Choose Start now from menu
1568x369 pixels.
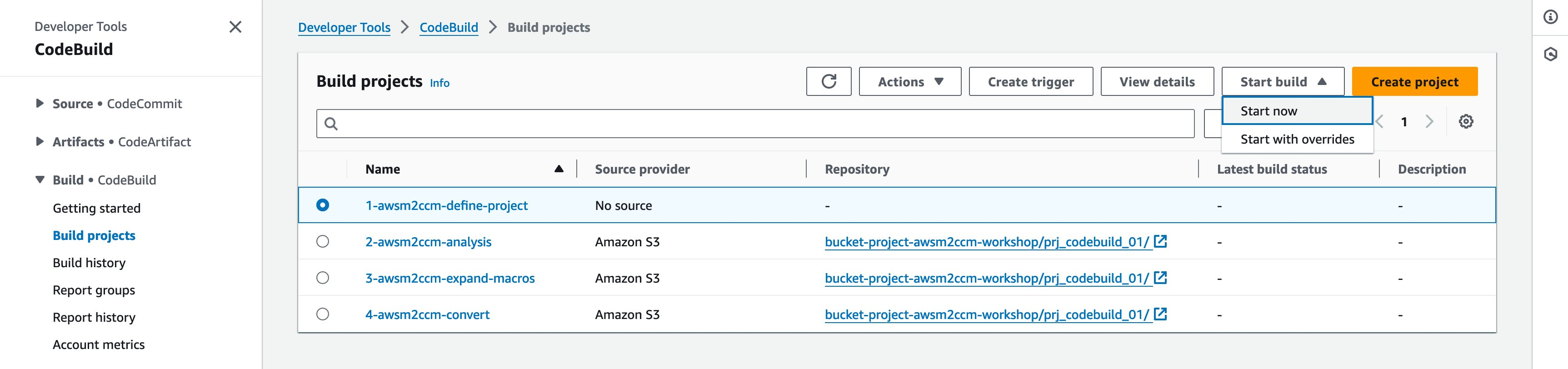(1297, 111)
